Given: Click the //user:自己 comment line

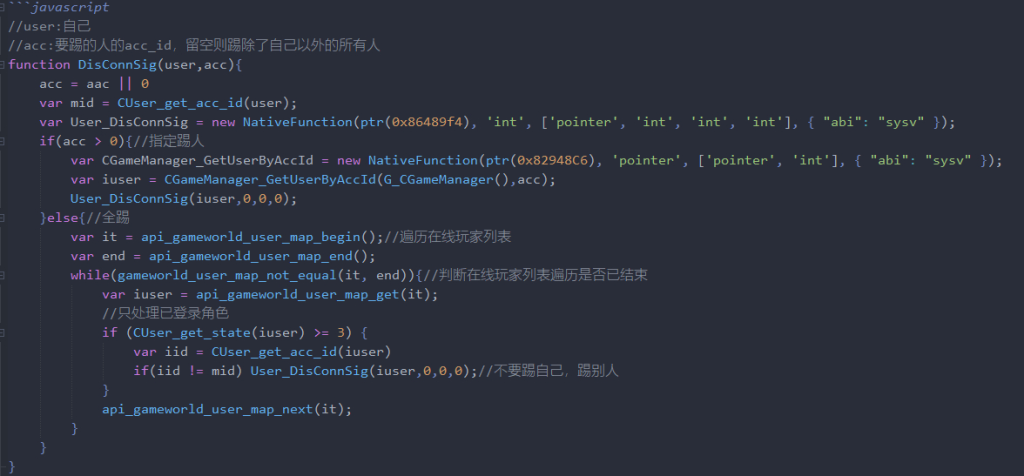Looking at the screenshot, I should 50,27.
